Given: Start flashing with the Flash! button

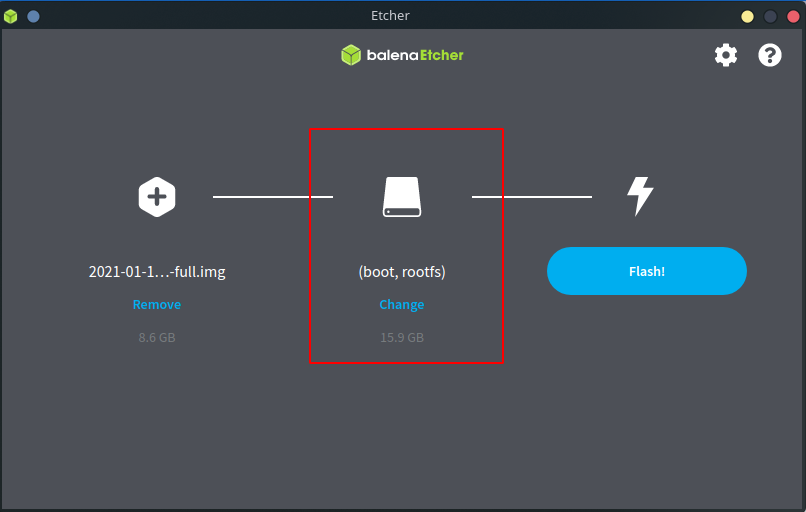Looking at the screenshot, I should 646,271.
